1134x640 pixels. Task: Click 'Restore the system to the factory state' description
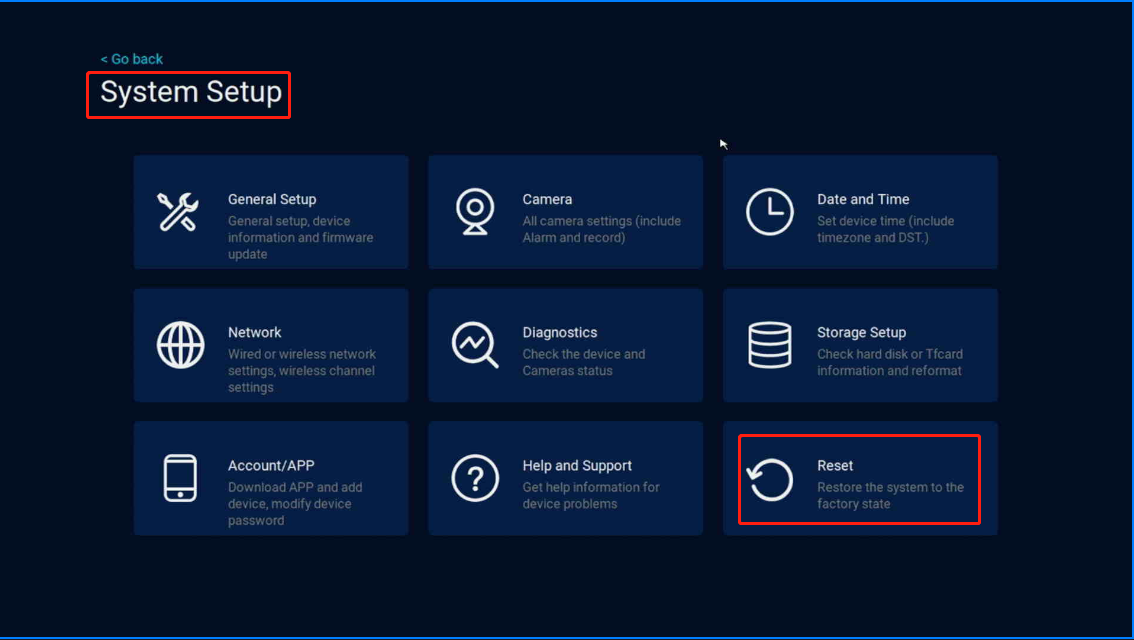click(x=890, y=496)
